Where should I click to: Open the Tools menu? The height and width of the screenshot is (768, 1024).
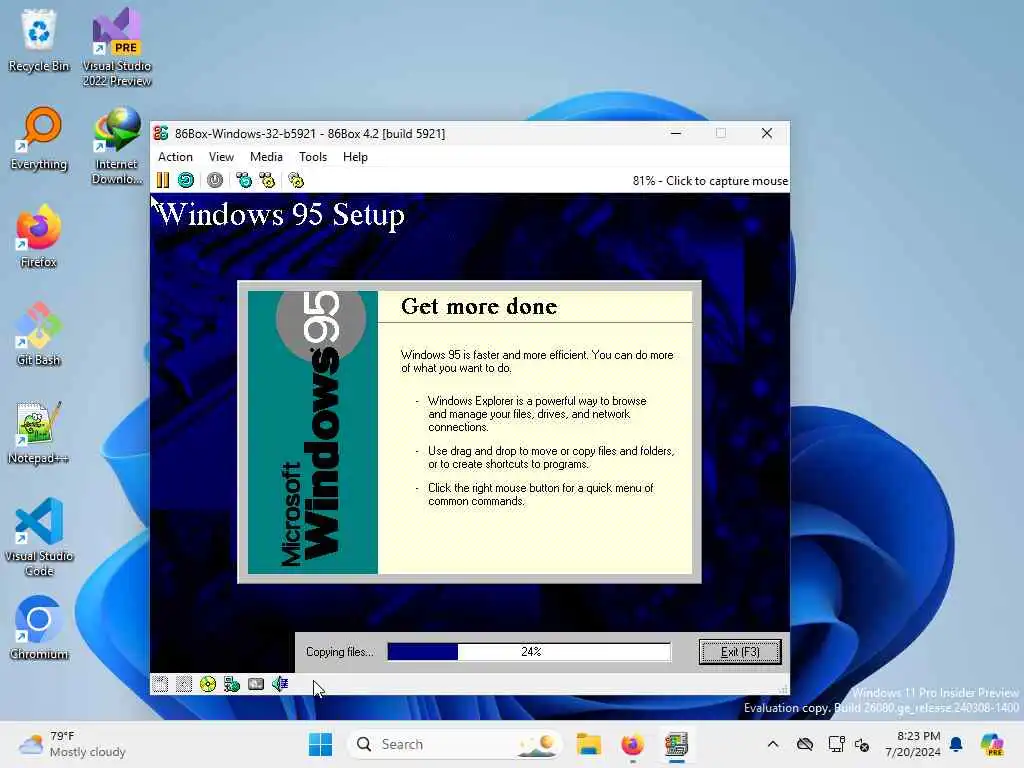[313, 157]
